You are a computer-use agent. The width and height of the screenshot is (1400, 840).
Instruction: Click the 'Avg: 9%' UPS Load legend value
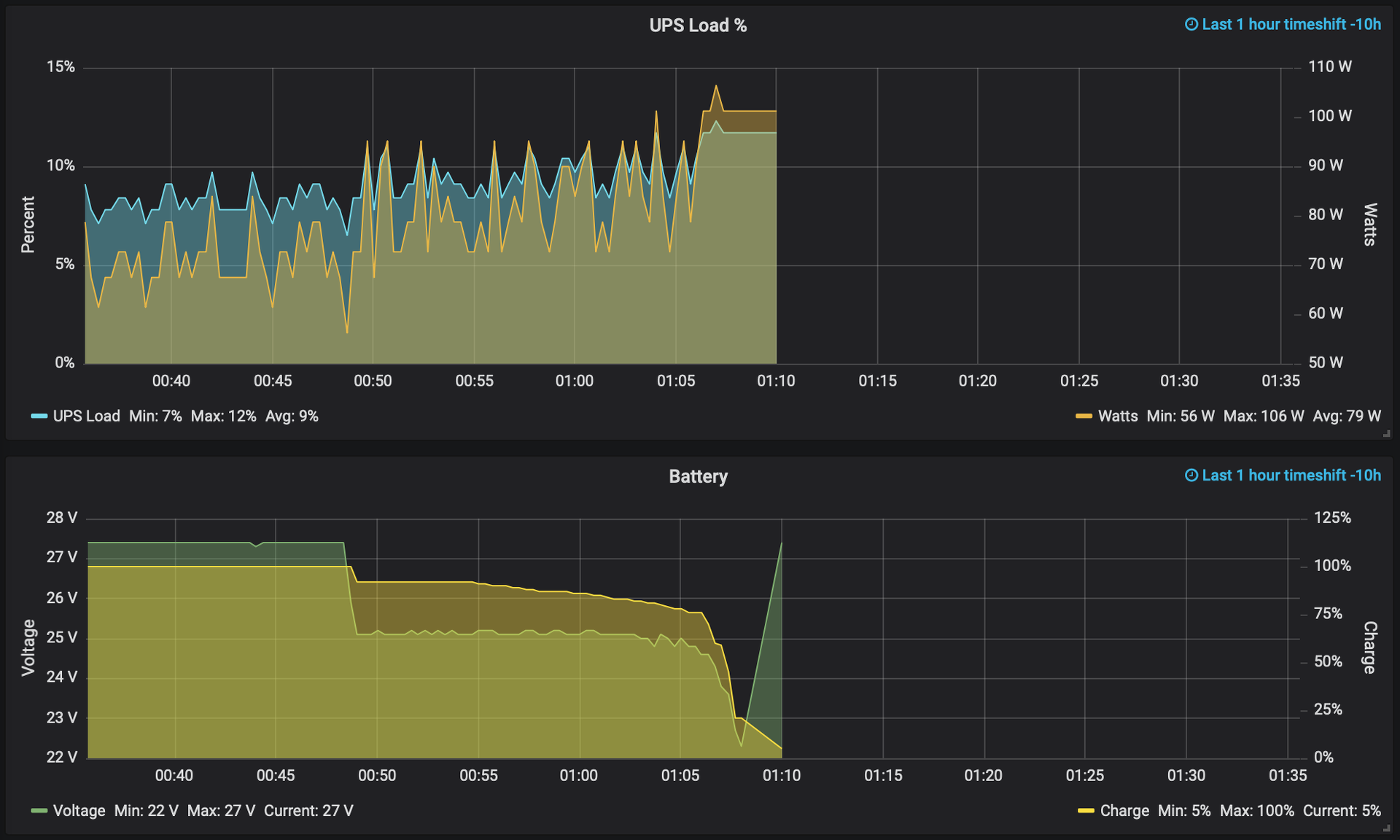click(x=292, y=416)
